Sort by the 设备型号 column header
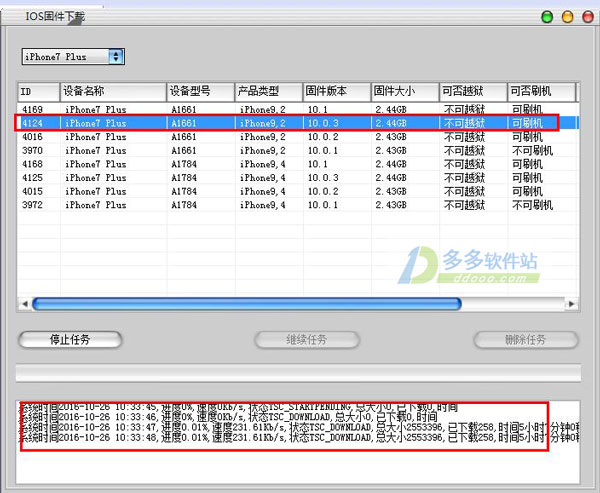600x493 pixels. [201, 92]
